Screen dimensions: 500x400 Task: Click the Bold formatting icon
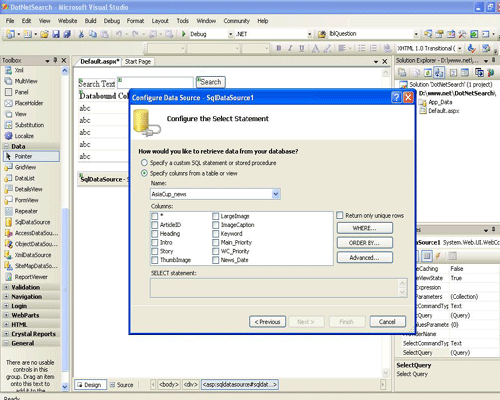[x=279, y=48]
